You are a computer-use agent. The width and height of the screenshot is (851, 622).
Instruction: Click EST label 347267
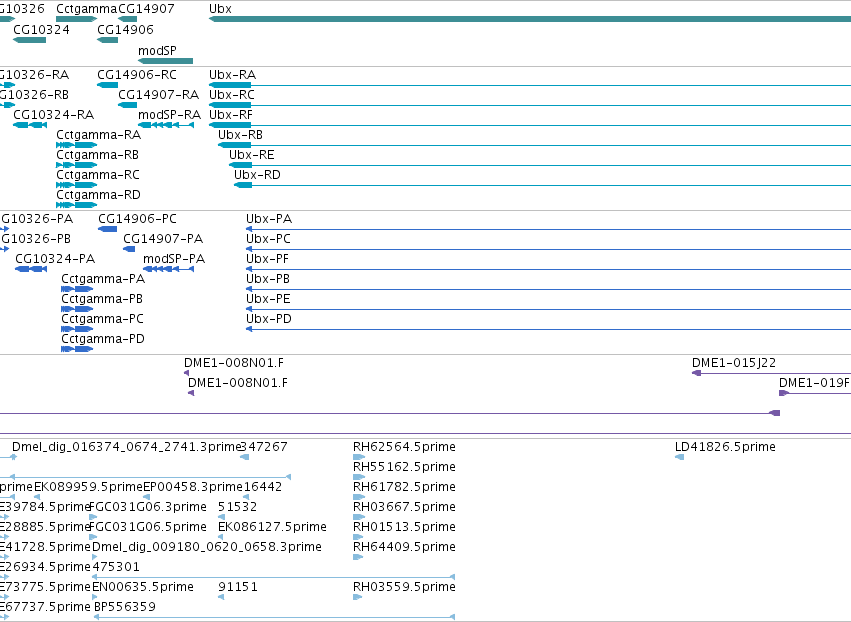coord(264,447)
